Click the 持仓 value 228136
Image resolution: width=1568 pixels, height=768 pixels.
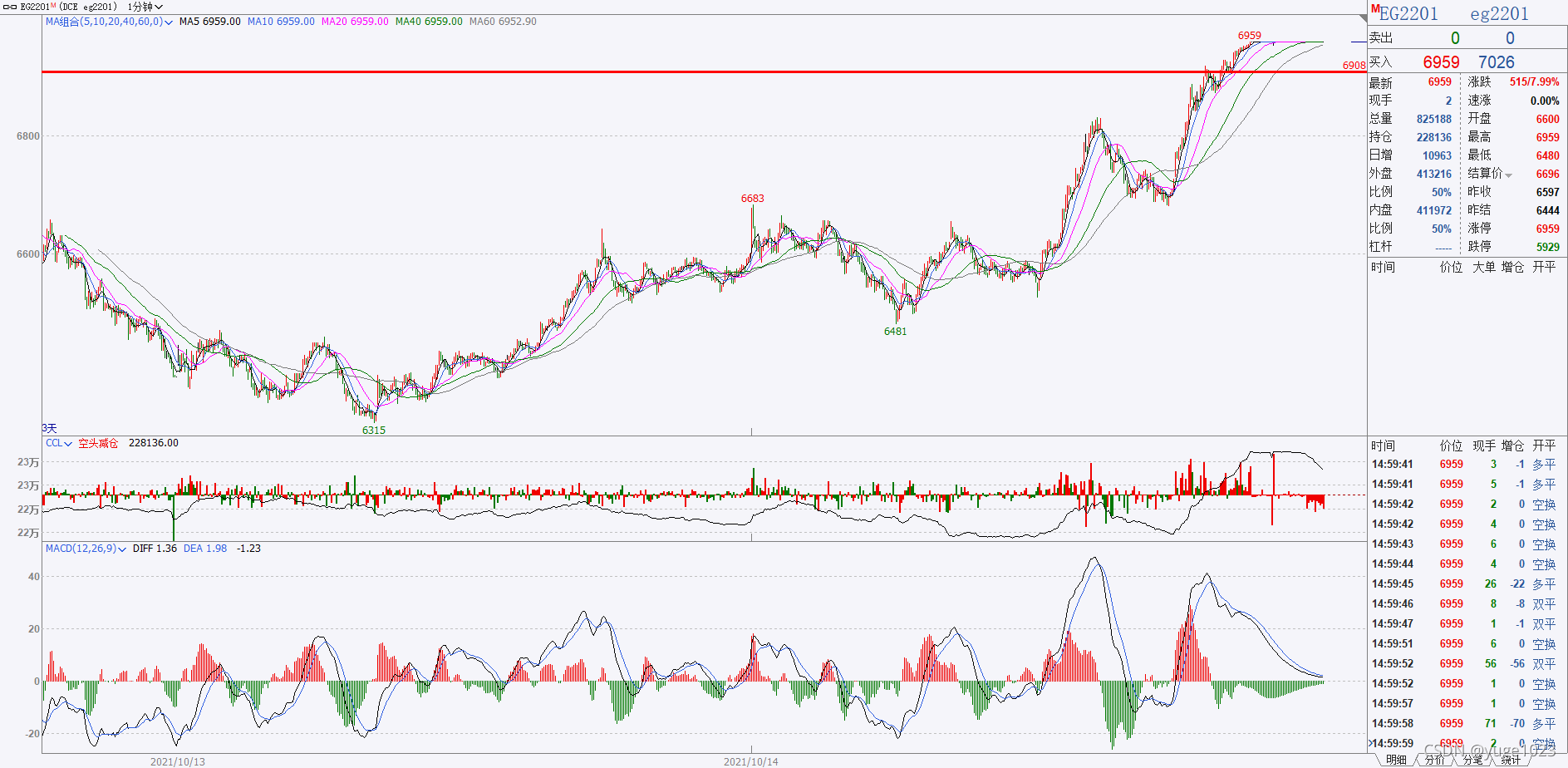click(x=1434, y=137)
